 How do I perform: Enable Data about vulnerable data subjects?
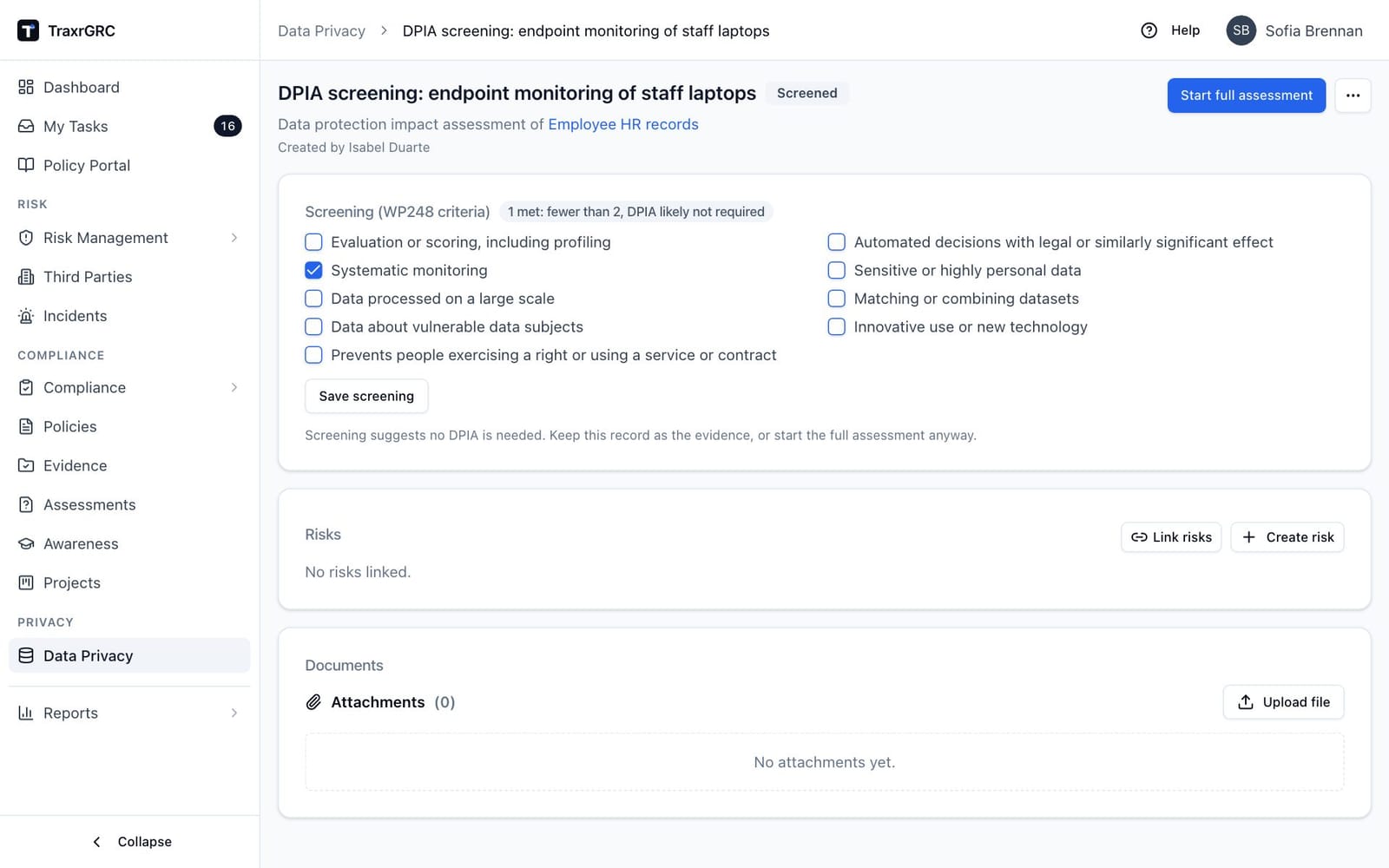click(313, 326)
